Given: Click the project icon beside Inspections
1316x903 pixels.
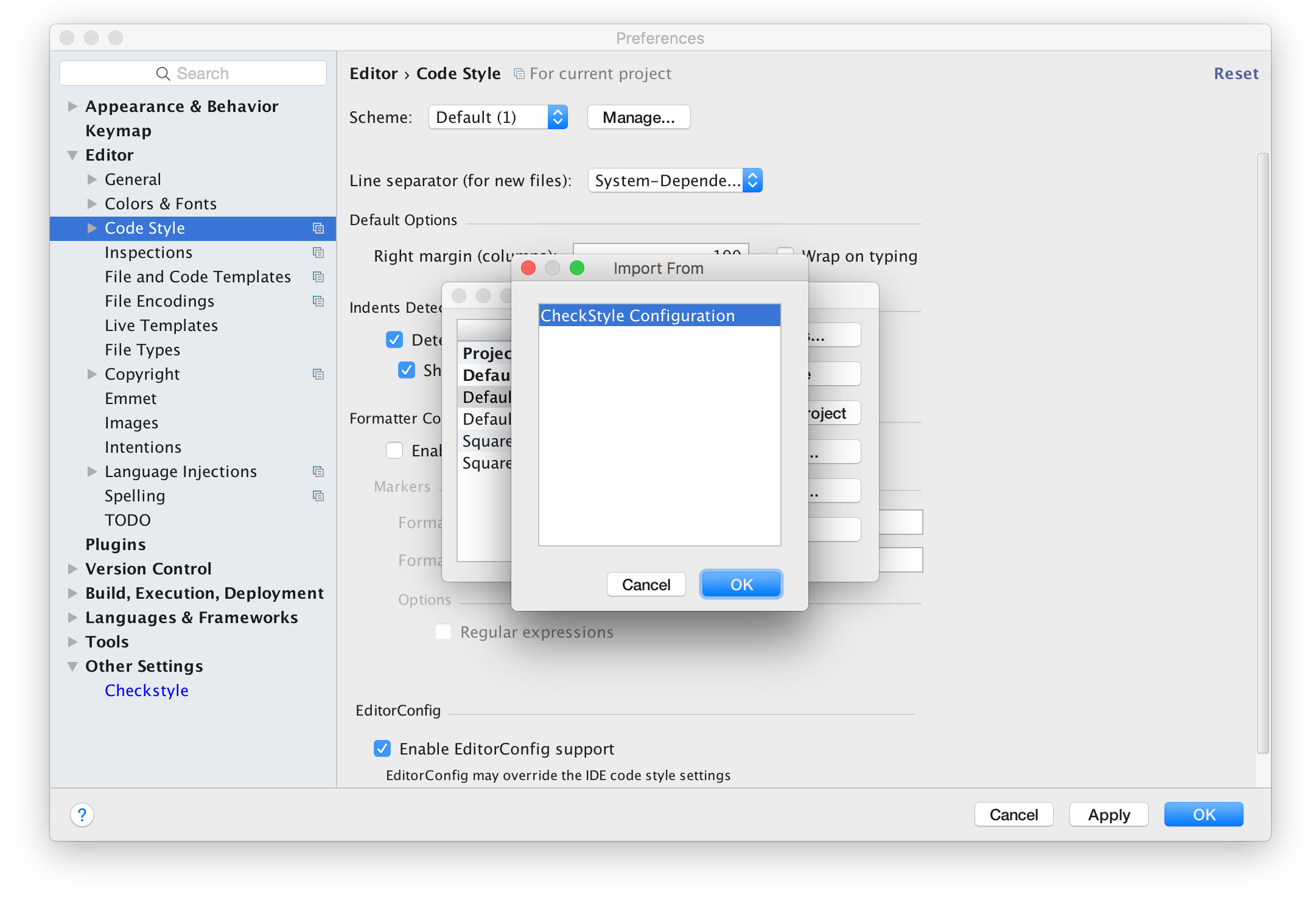Looking at the screenshot, I should (x=318, y=253).
